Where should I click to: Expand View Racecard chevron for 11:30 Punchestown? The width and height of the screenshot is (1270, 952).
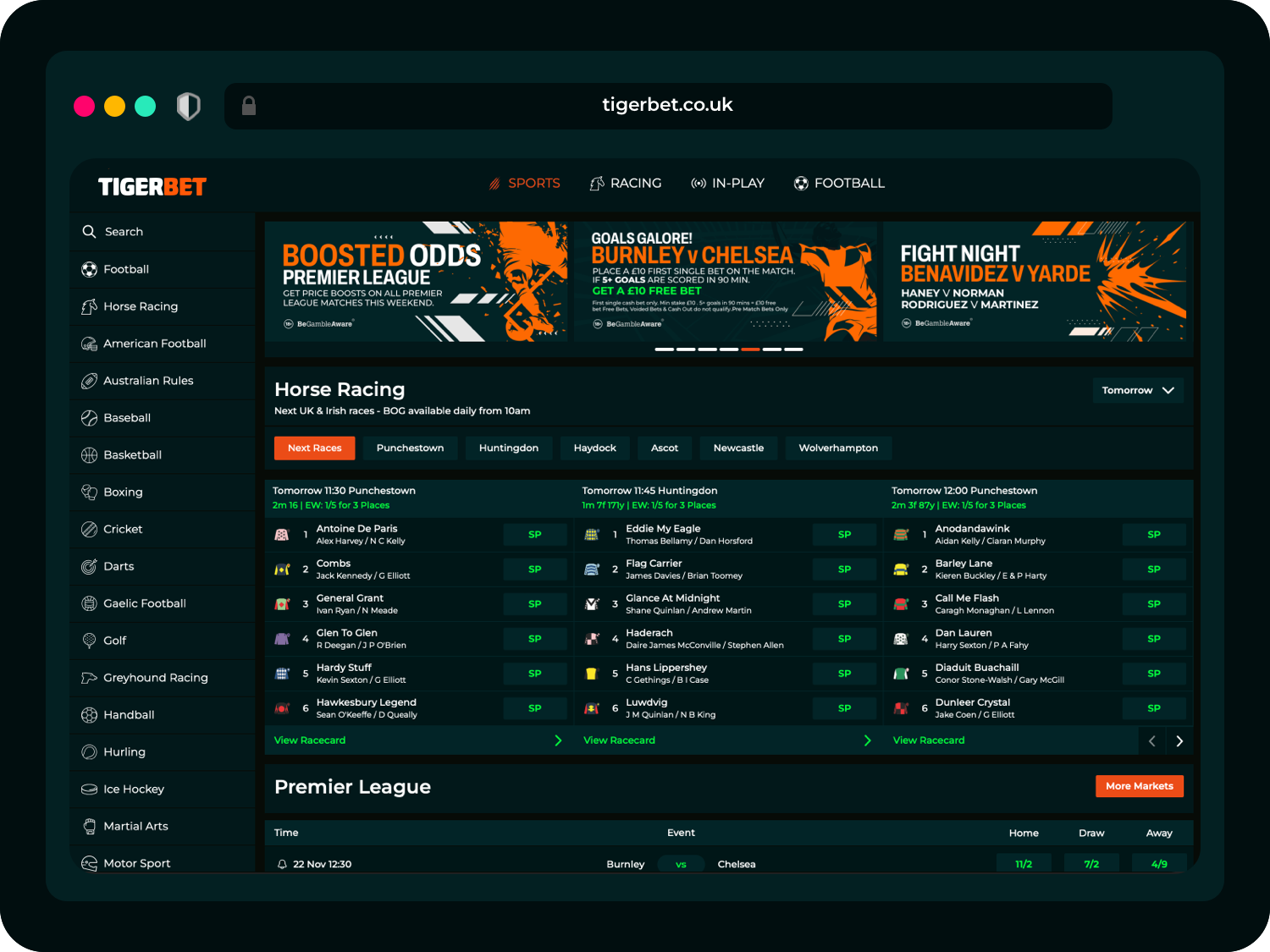[x=558, y=740]
